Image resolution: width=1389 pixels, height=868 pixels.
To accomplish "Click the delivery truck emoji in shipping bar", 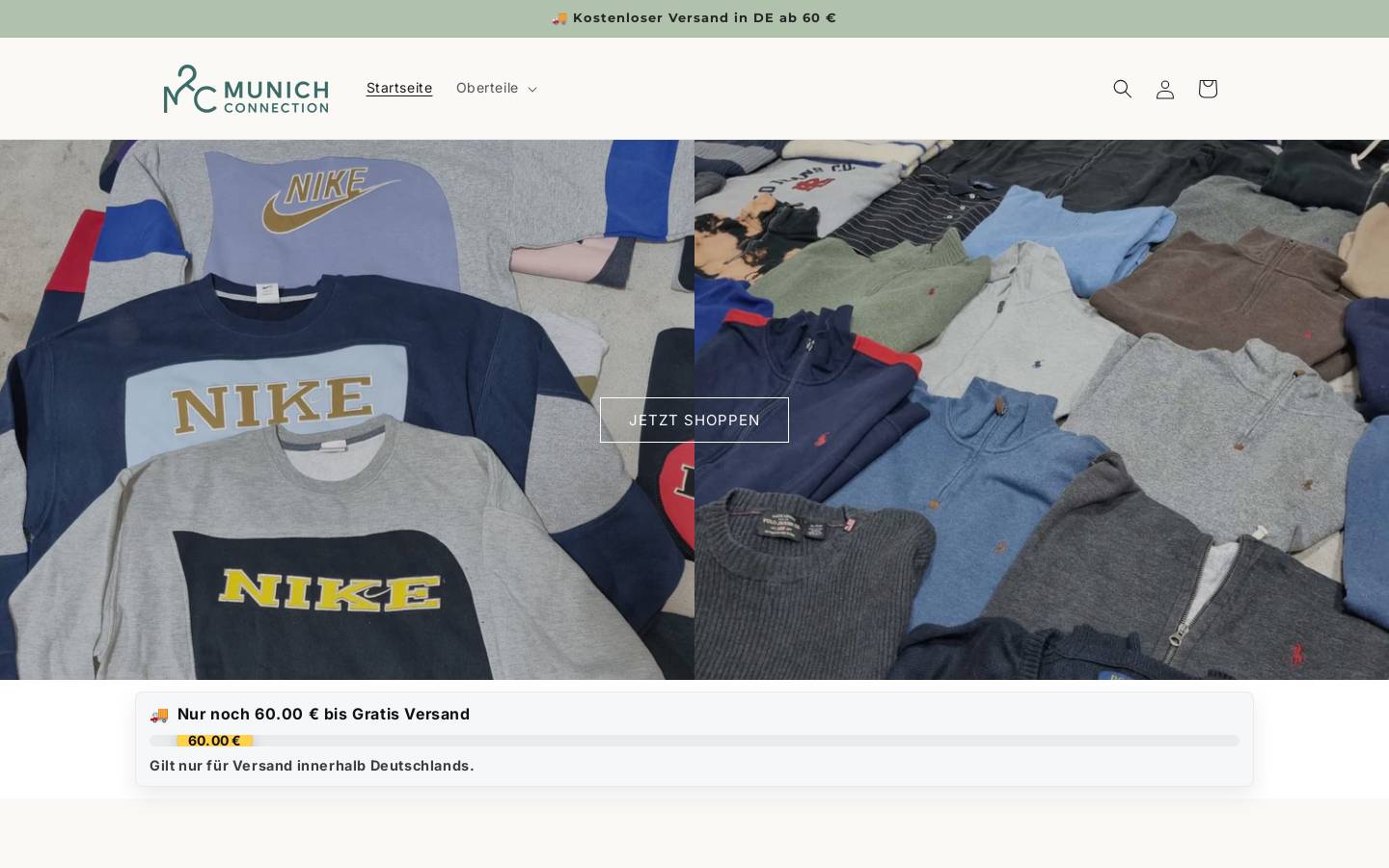I will click(159, 715).
